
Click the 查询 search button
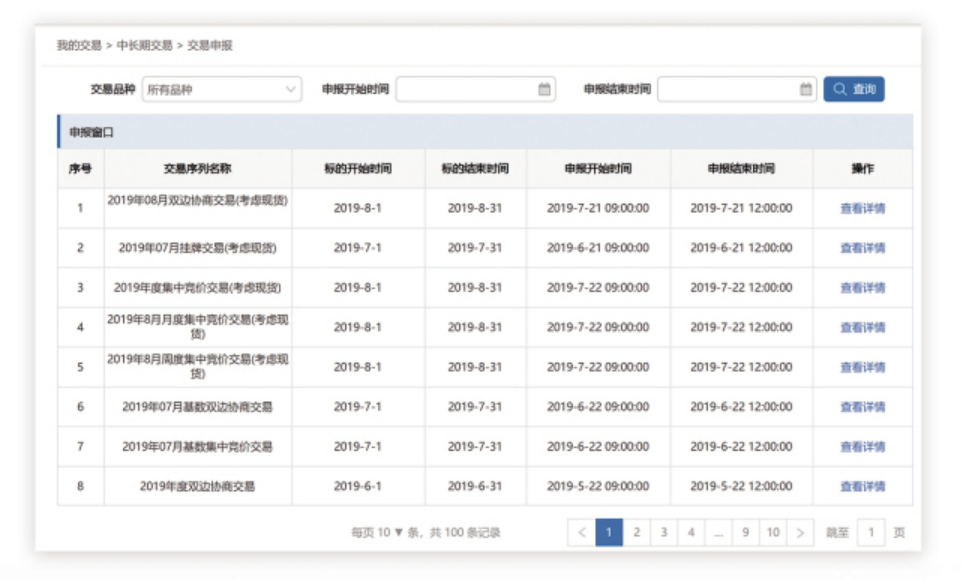tap(854, 89)
